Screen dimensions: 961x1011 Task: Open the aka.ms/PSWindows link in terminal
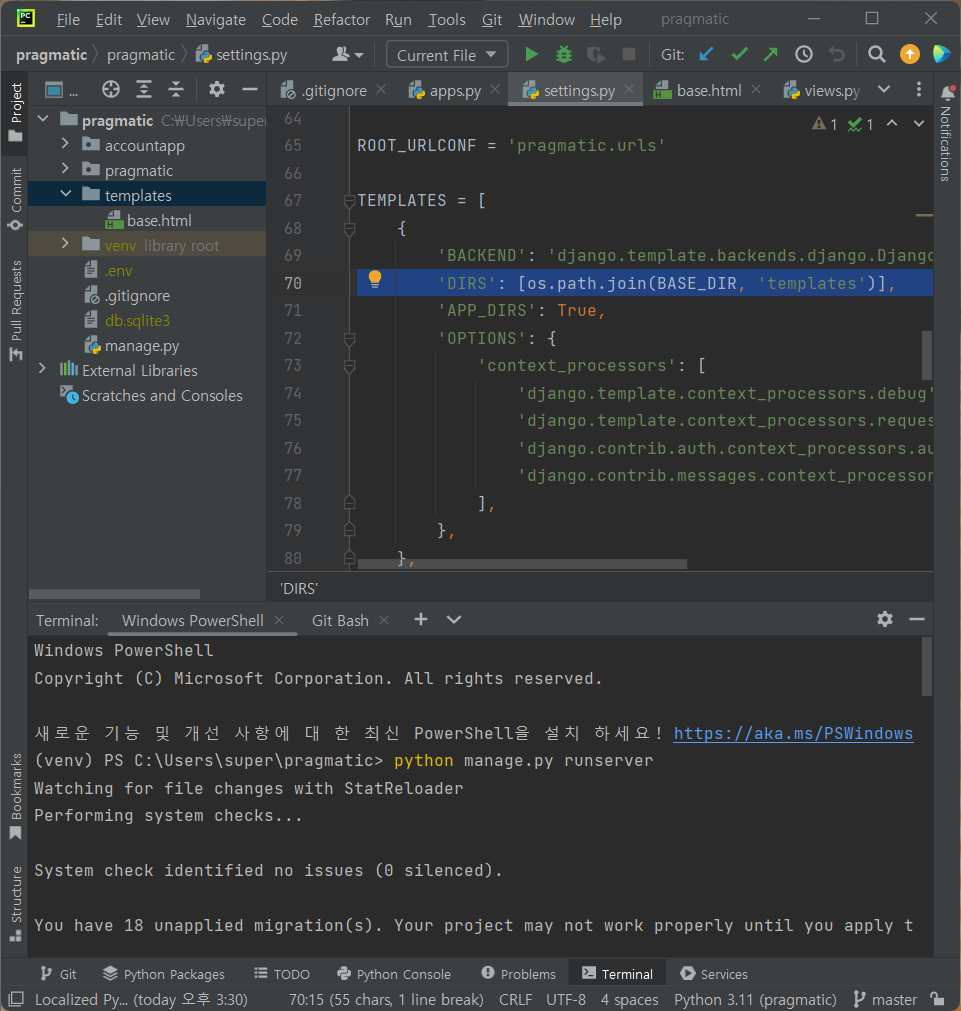(x=793, y=733)
